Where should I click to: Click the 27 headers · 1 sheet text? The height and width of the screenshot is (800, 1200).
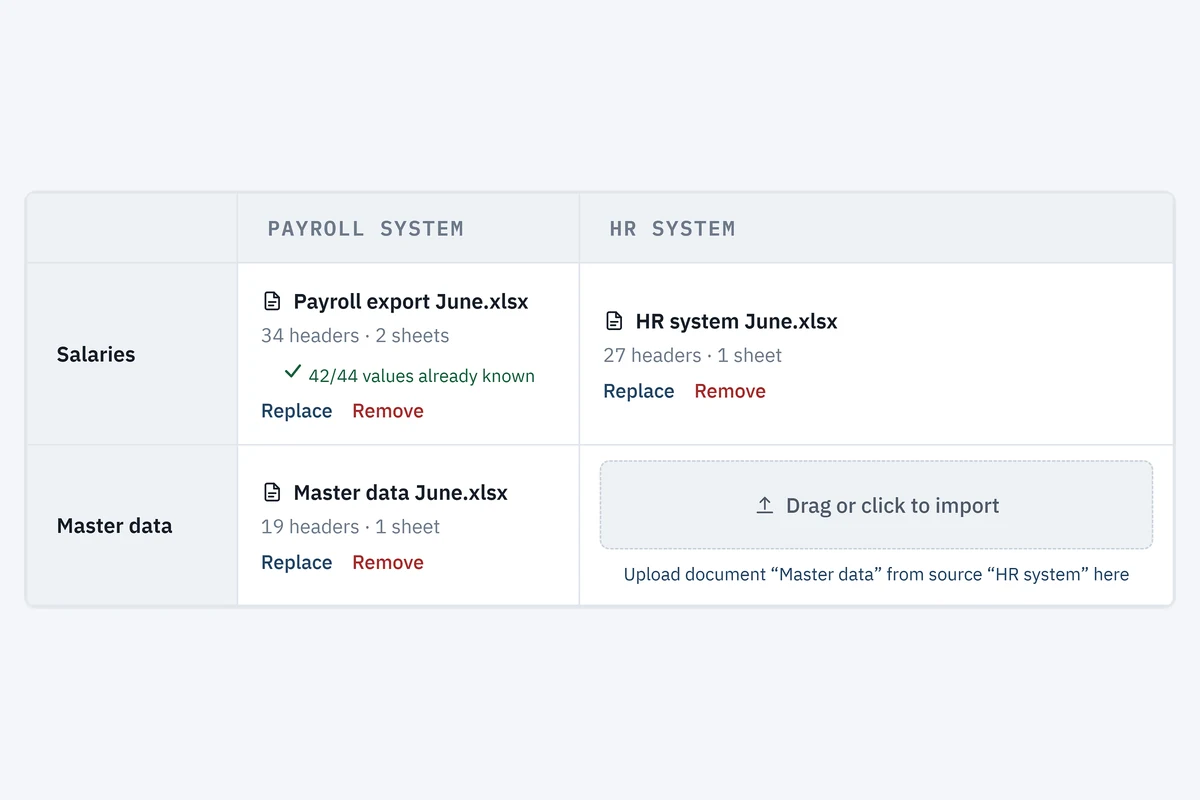[x=693, y=355]
